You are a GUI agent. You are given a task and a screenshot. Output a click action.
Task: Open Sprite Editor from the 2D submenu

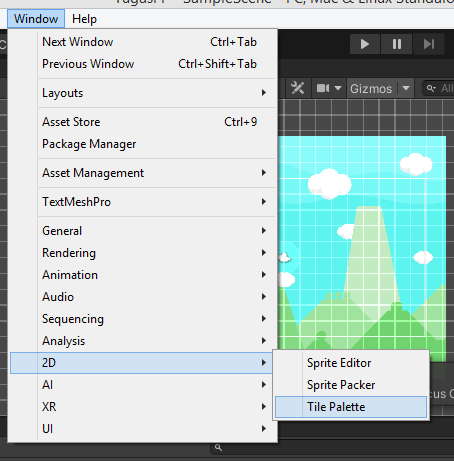[x=351, y=363]
